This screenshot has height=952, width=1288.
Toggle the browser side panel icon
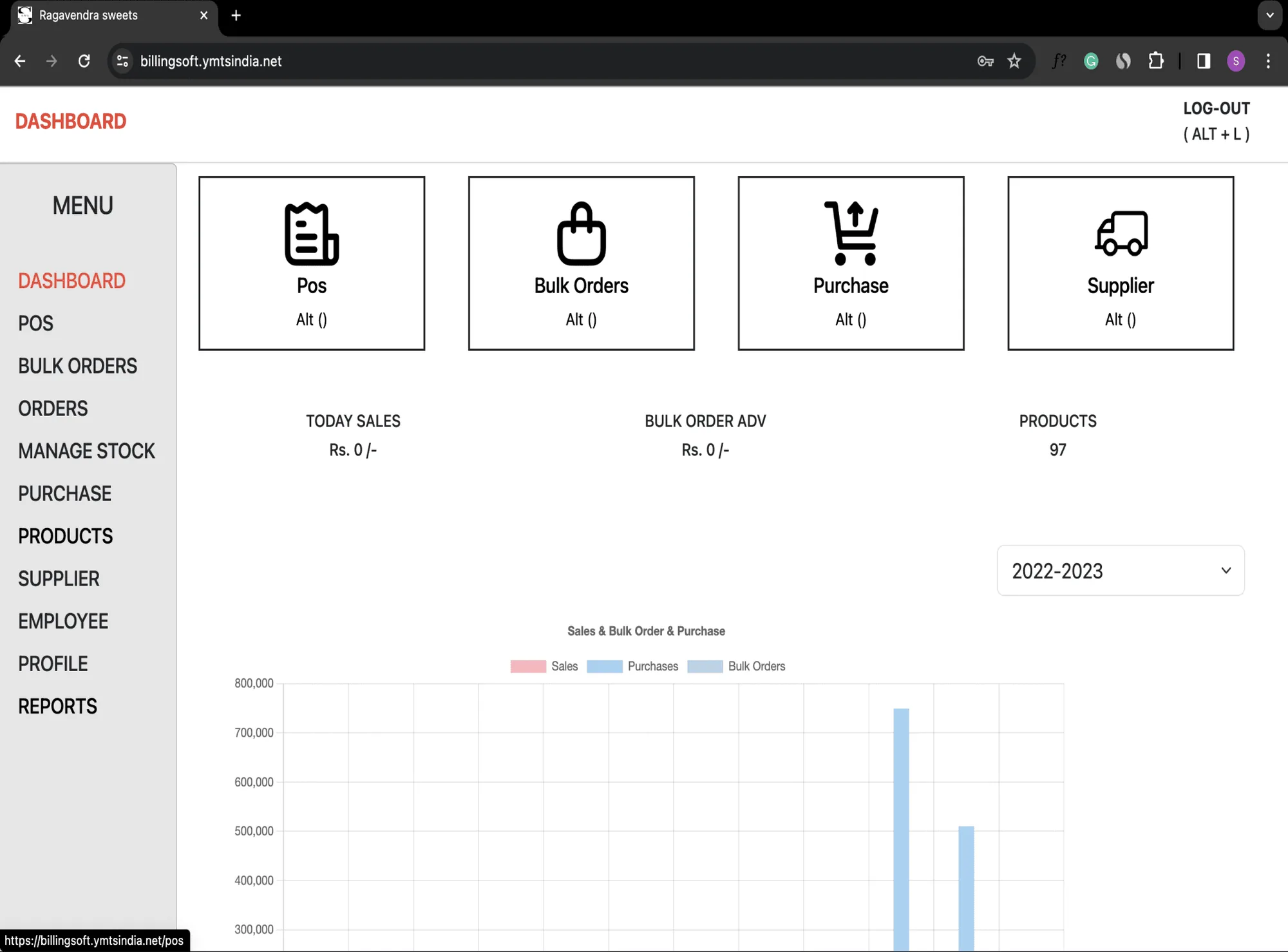click(x=1203, y=61)
